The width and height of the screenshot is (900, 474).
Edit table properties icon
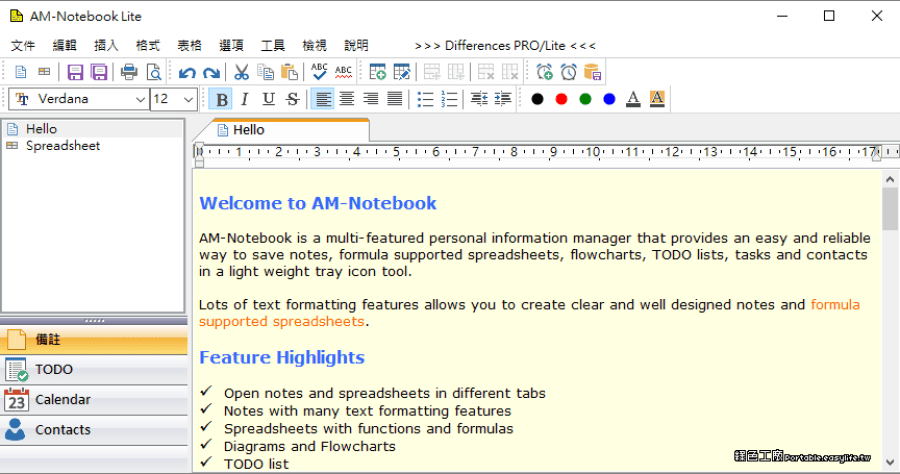[402, 72]
